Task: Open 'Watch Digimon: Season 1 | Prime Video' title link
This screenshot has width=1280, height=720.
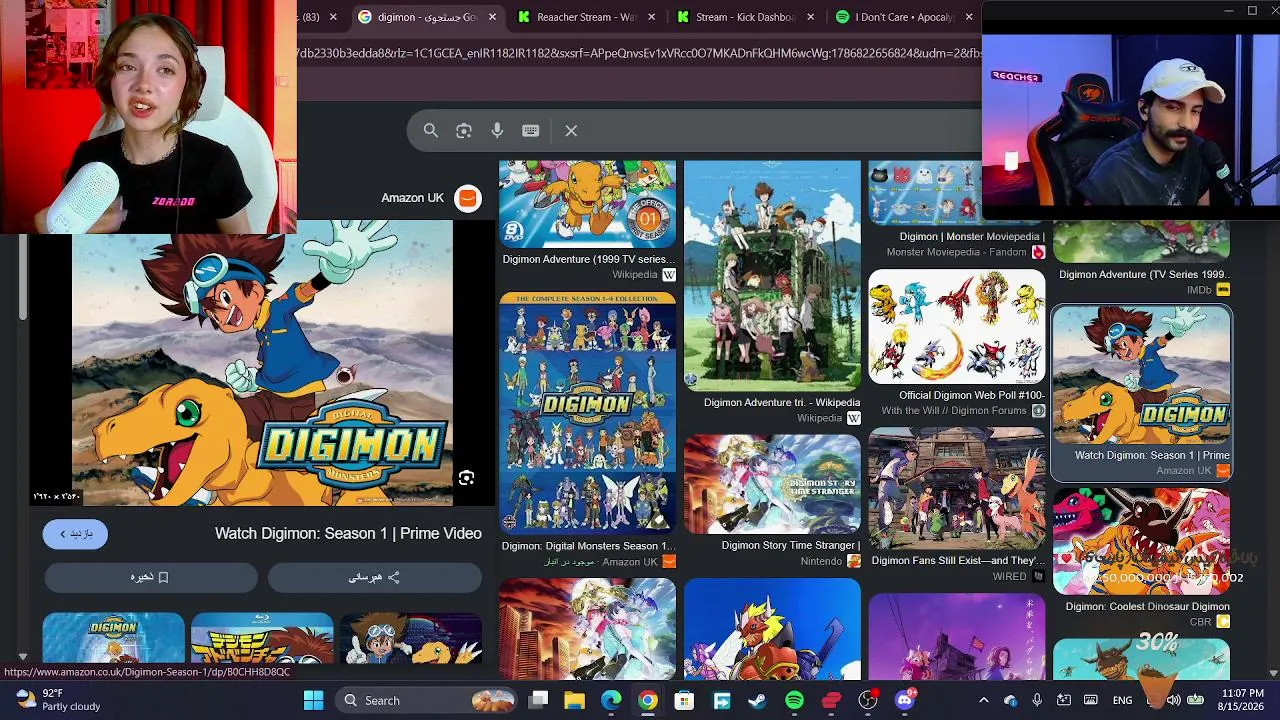Action: (x=348, y=533)
